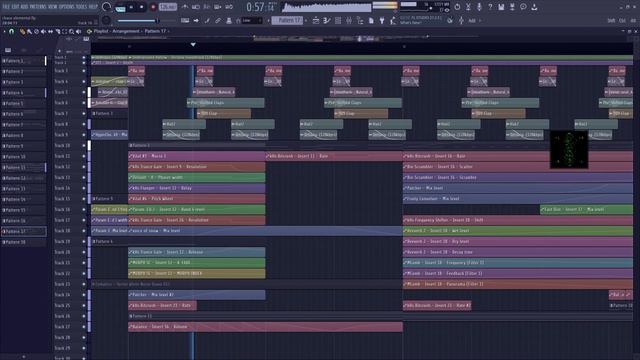This screenshot has width=640, height=360.
Task: Click the red Record button
Action: pyautogui.click(x=153, y=7)
